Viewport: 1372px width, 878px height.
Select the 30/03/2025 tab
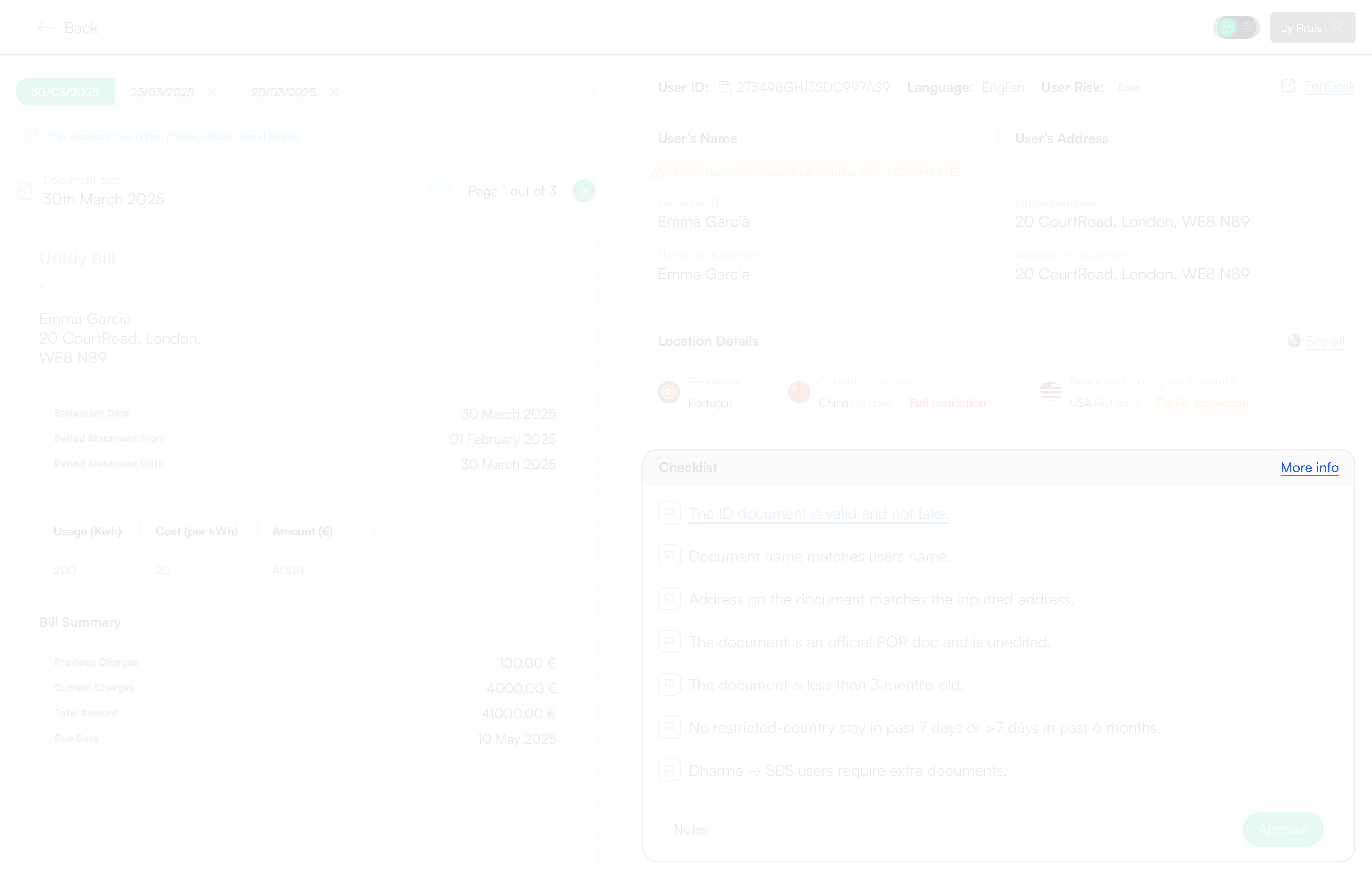(x=65, y=92)
